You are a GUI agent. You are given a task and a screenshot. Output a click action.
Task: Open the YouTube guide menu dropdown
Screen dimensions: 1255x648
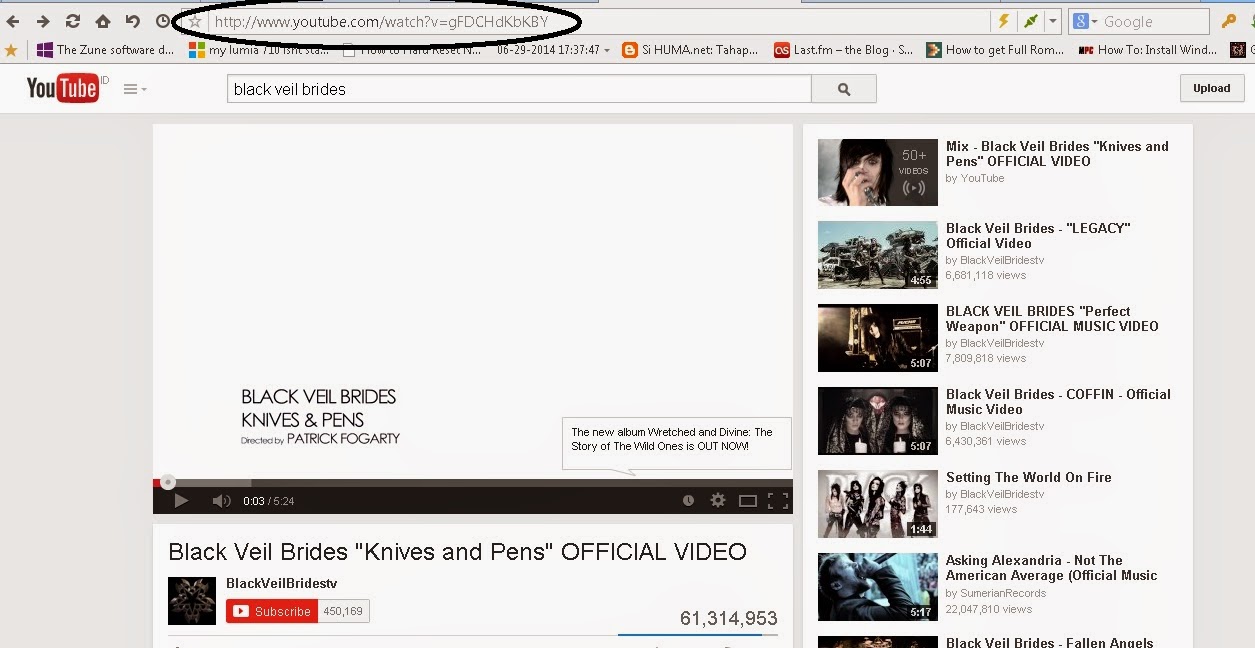(x=135, y=89)
